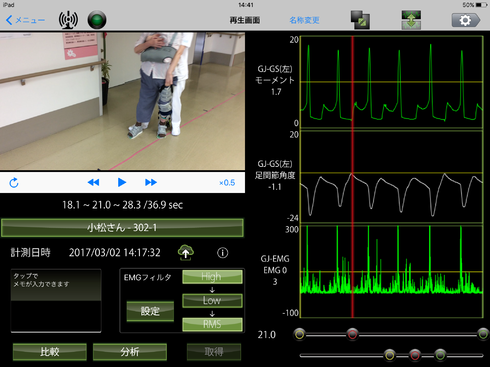Go back to メニュー
Viewport: 490px width, 367px height.
click(x=25, y=20)
